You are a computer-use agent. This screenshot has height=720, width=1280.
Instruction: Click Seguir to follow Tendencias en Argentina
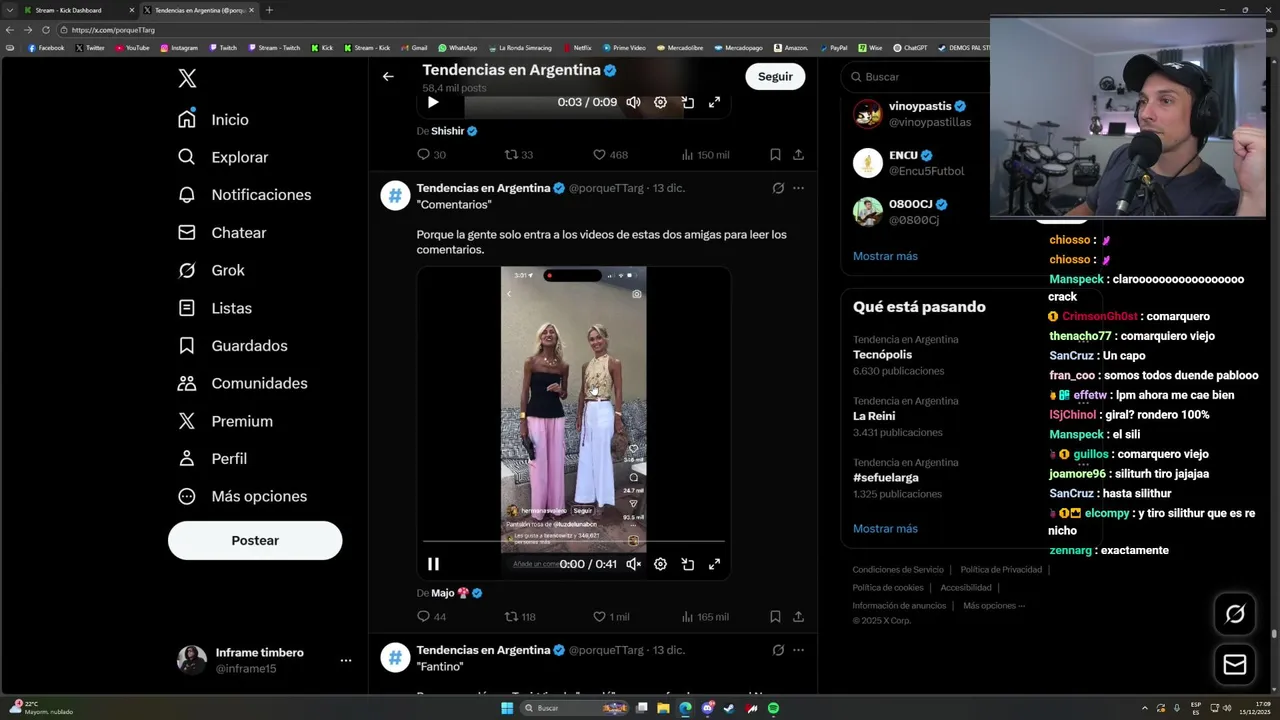tap(775, 76)
